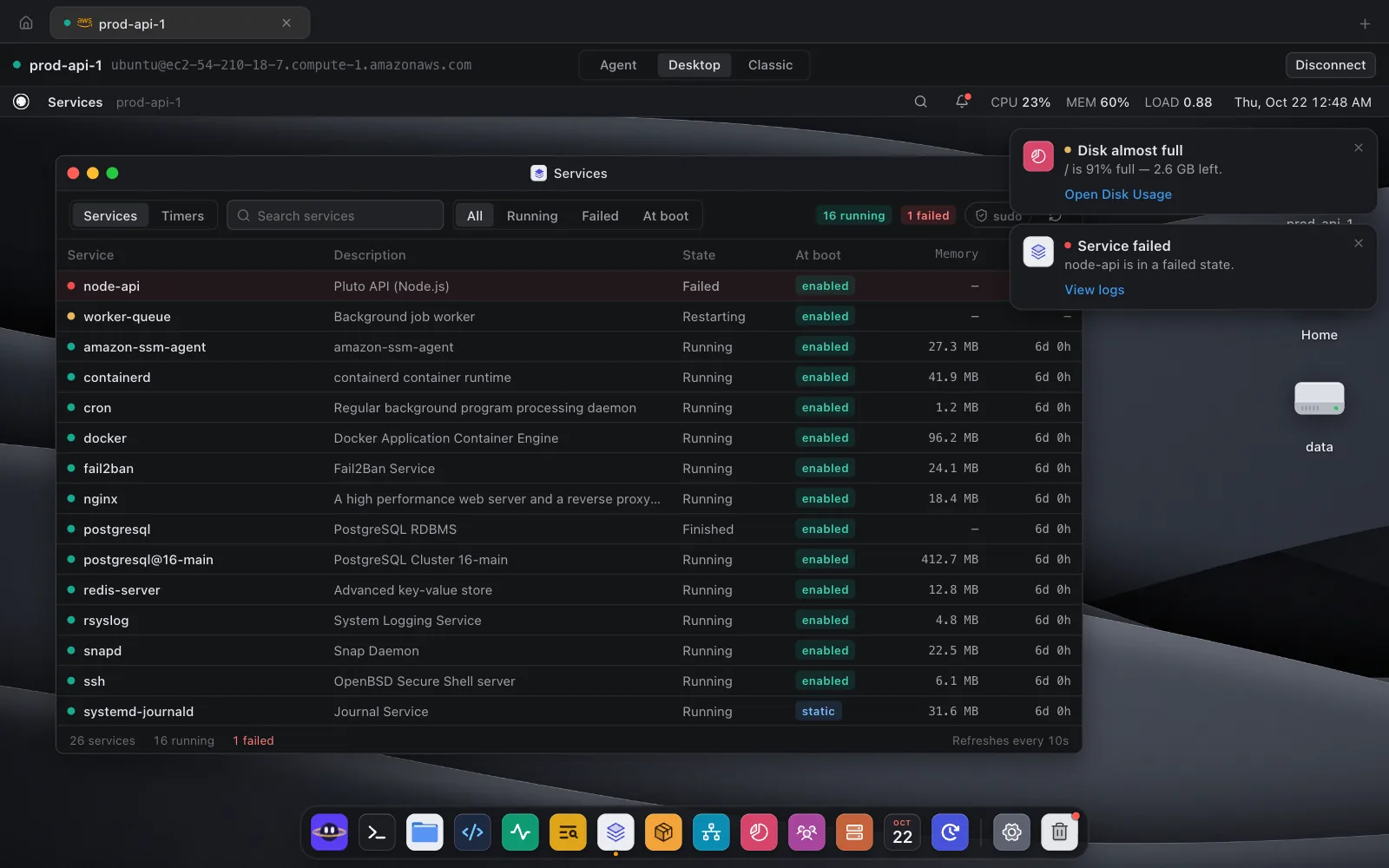Sort by State column header
The height and width of the screenshot is (868, 1389).
699,255
